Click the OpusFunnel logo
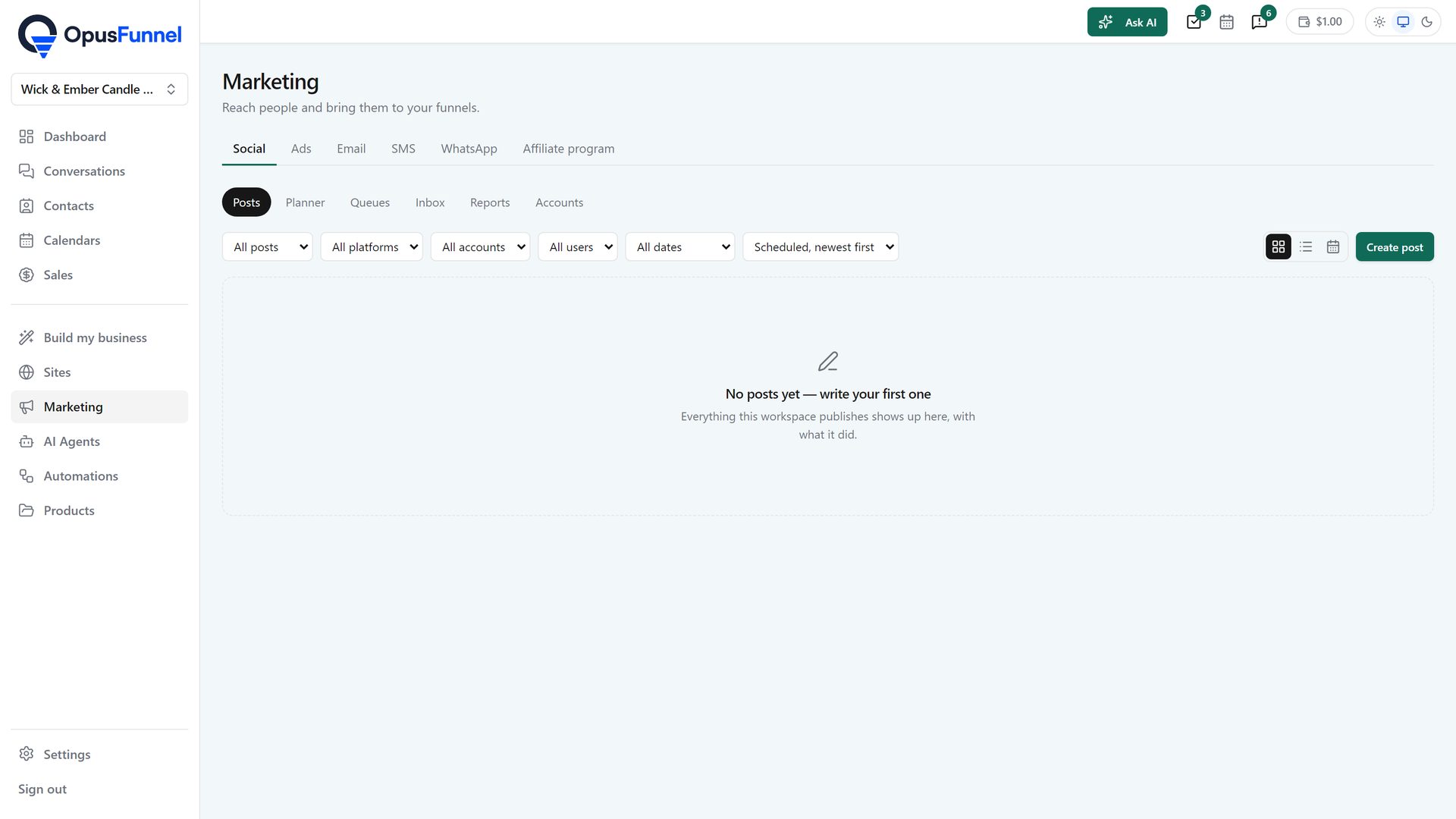1456x819 pixels. point(99,36)
